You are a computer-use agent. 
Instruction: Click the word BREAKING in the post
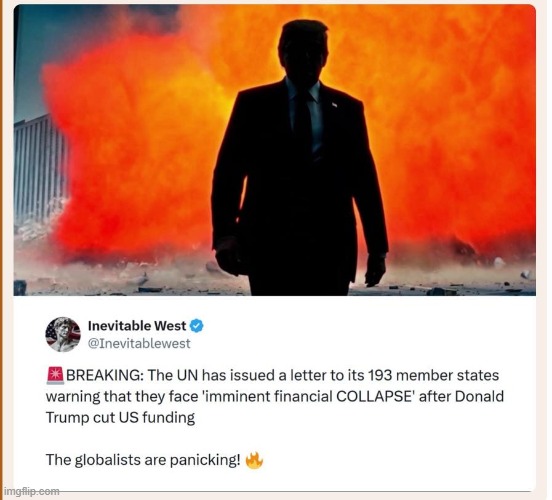tap(105, 375)
